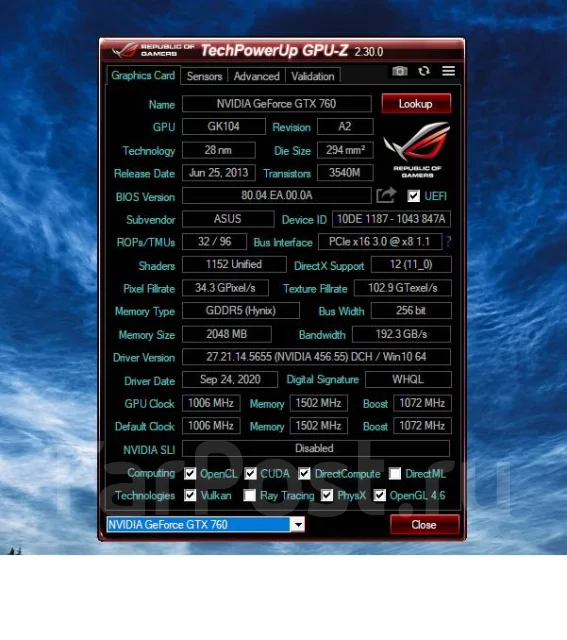This screenshot has height=640, width=567.
Task: Toggle the OpenGL 4.6 checkbox
Action: [380, 496]
